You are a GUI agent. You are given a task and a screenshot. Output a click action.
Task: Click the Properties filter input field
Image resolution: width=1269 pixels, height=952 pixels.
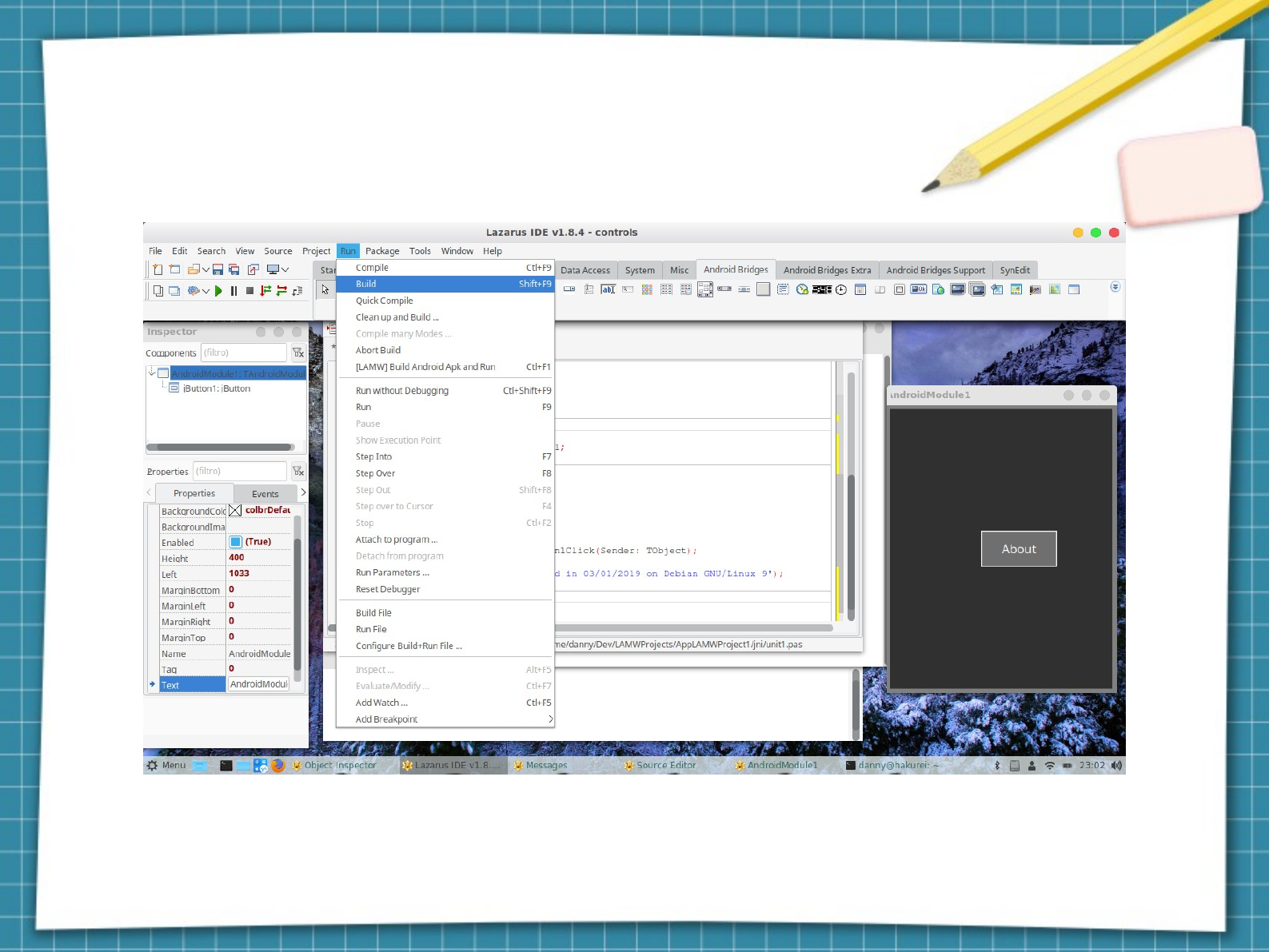tap(240, 471)
